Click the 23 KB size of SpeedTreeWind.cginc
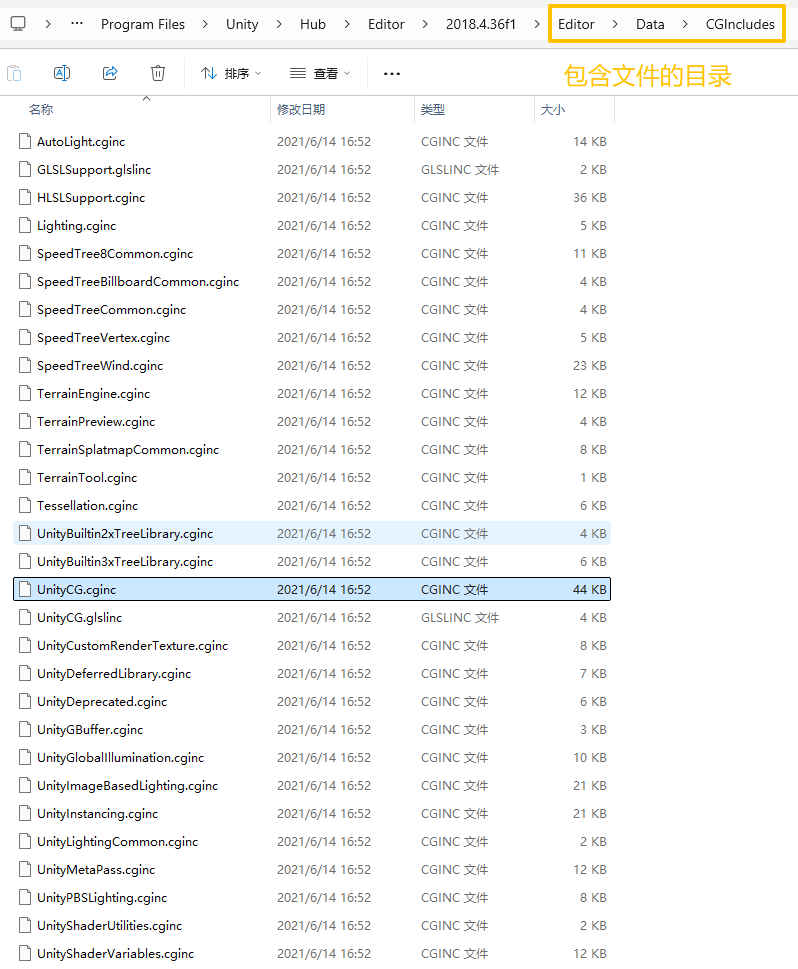798x969 pixels. click(x=590, y=365)
